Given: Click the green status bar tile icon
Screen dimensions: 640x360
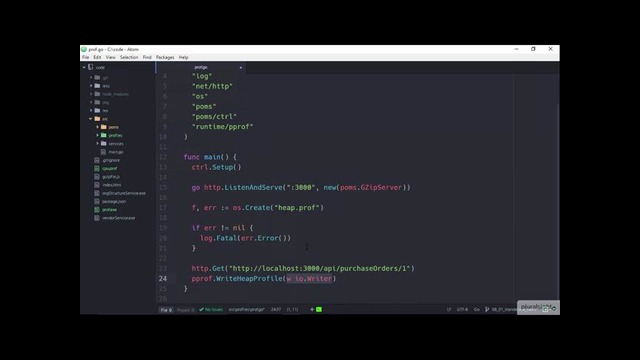Looking at the screenshot, I should [x=319, y=309].
